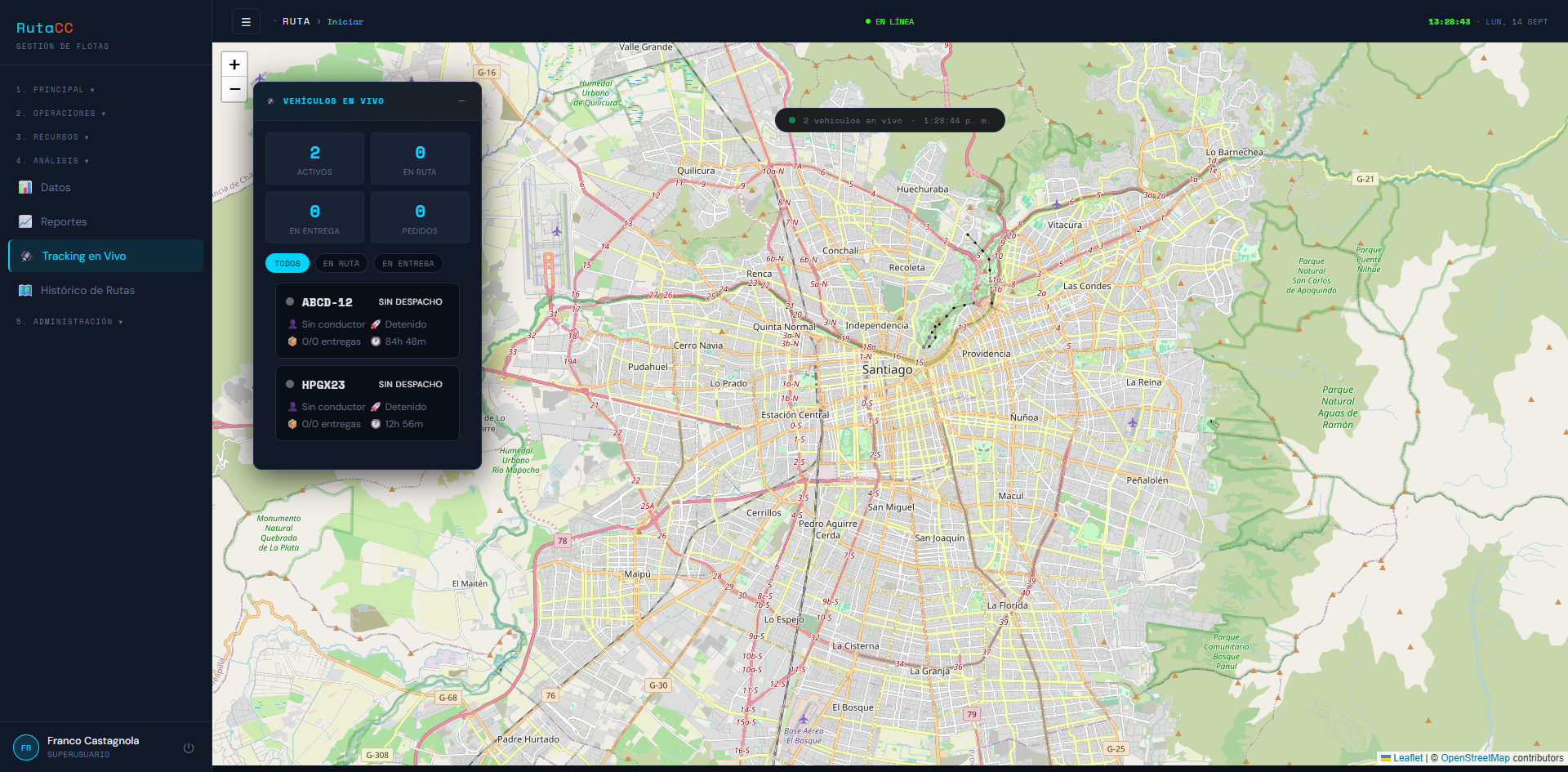
Task: Click the 13:28:43 clock text
Action: click(x=1449, y=22)
